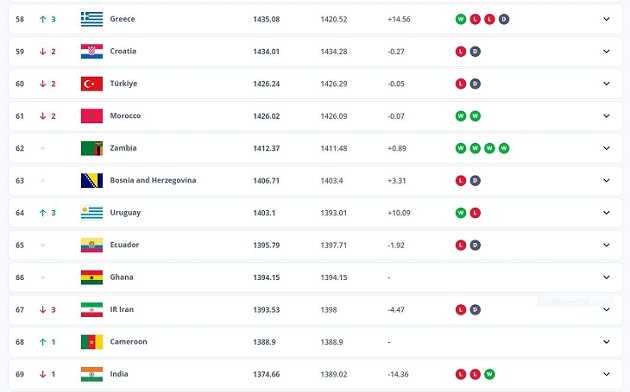Click the Zambia flag icon
Image resolution: width=630 pixels, height=392 pixels.
tap(92, 148)
